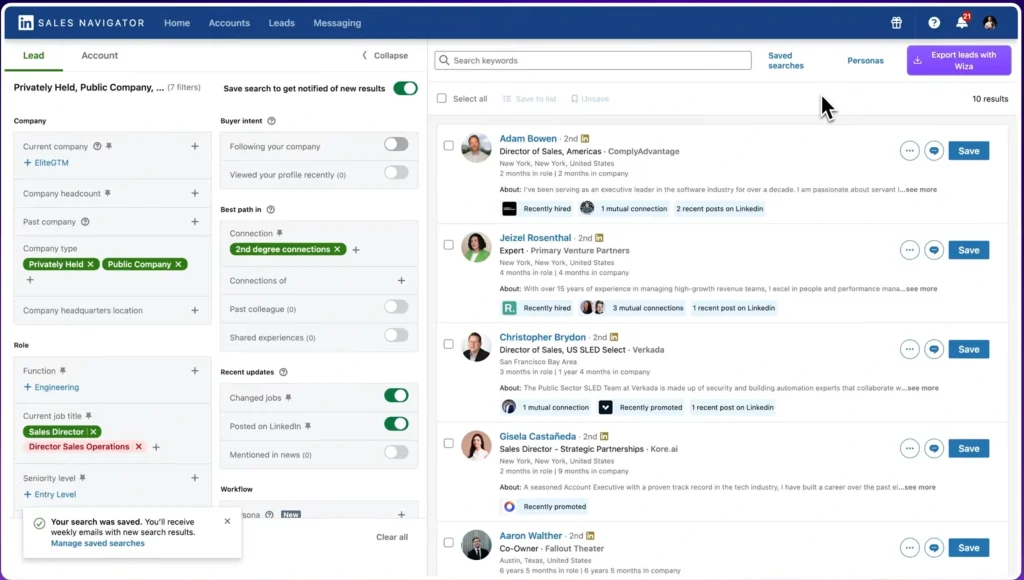Open Accounts in navigation
Image resolution: width=1024 pixels, height=580 pixels.
(x=229, y=23)
